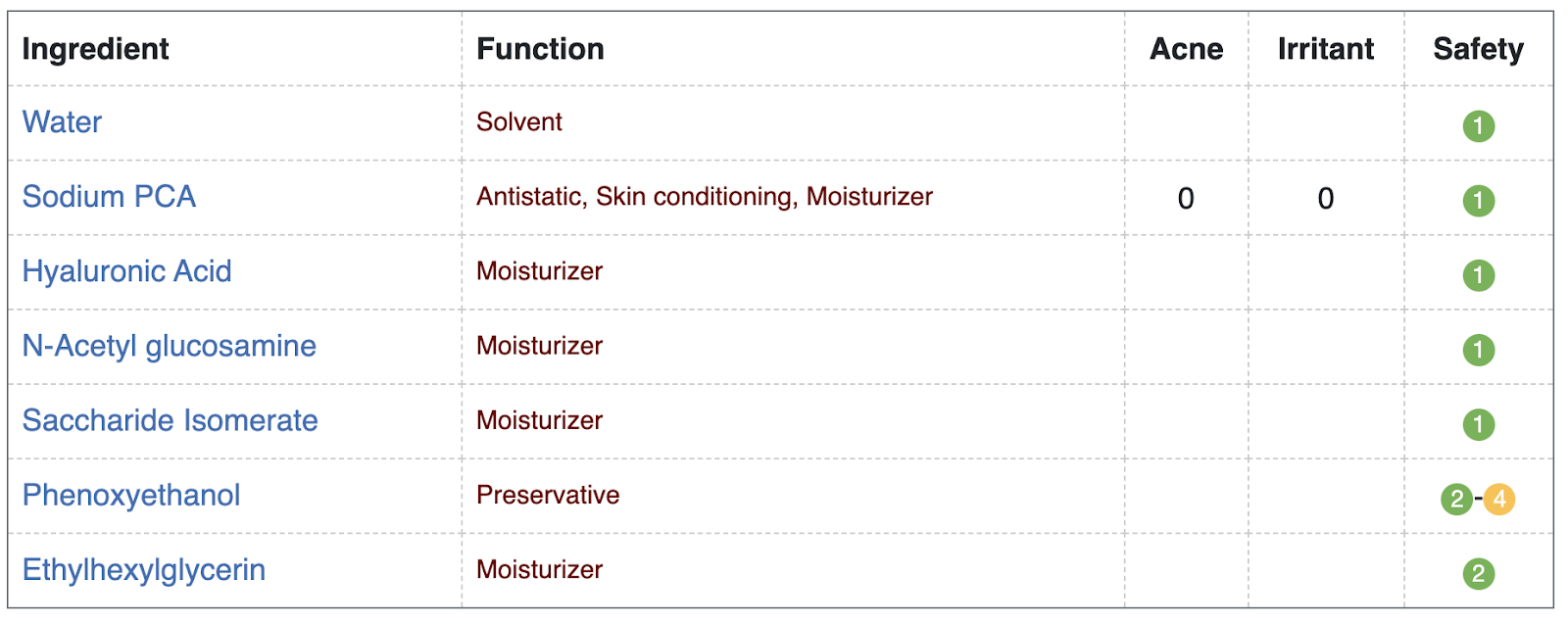Image resolution: width=1568 pixels, height=624 pixels.
Task: Open Hyaluronic Acid ingredient page
Action: (126, 271)
